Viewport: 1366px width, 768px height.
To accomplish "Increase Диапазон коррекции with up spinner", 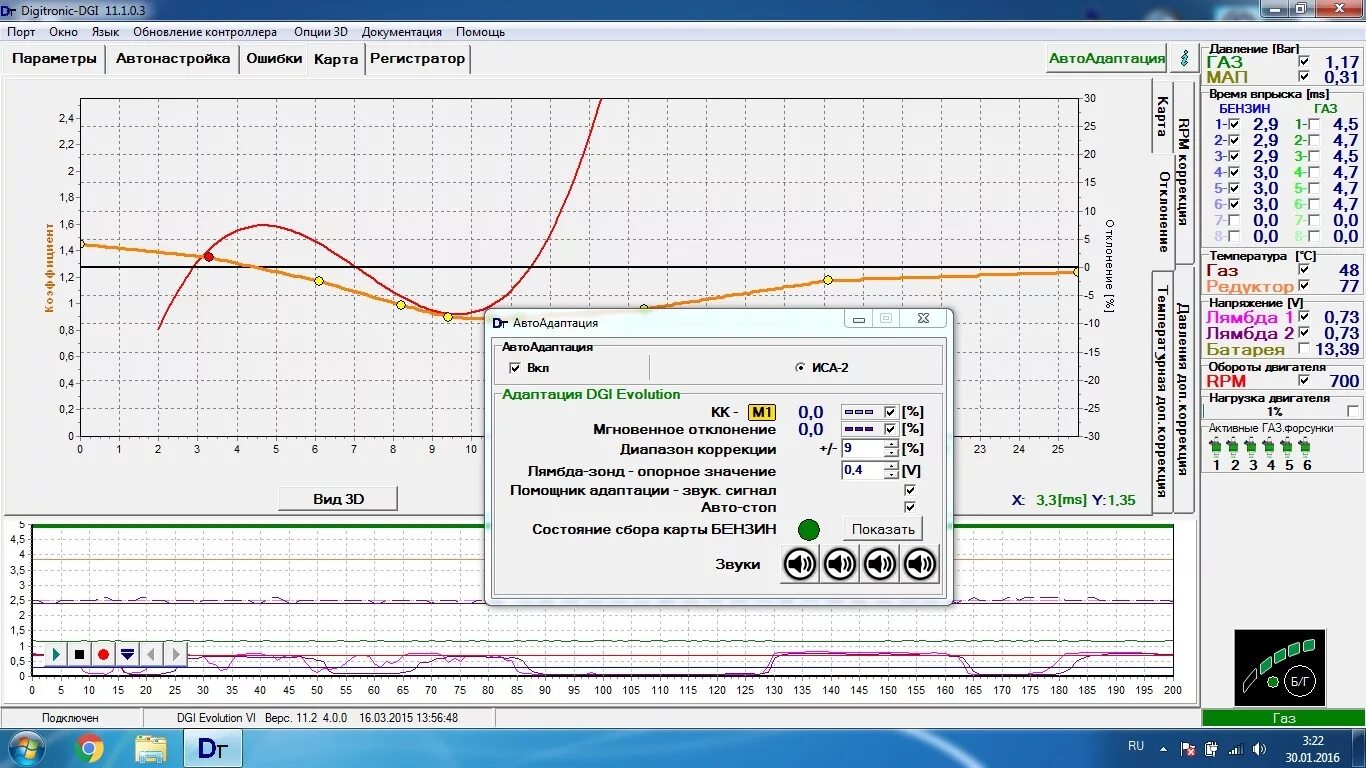I will point(891,444).
